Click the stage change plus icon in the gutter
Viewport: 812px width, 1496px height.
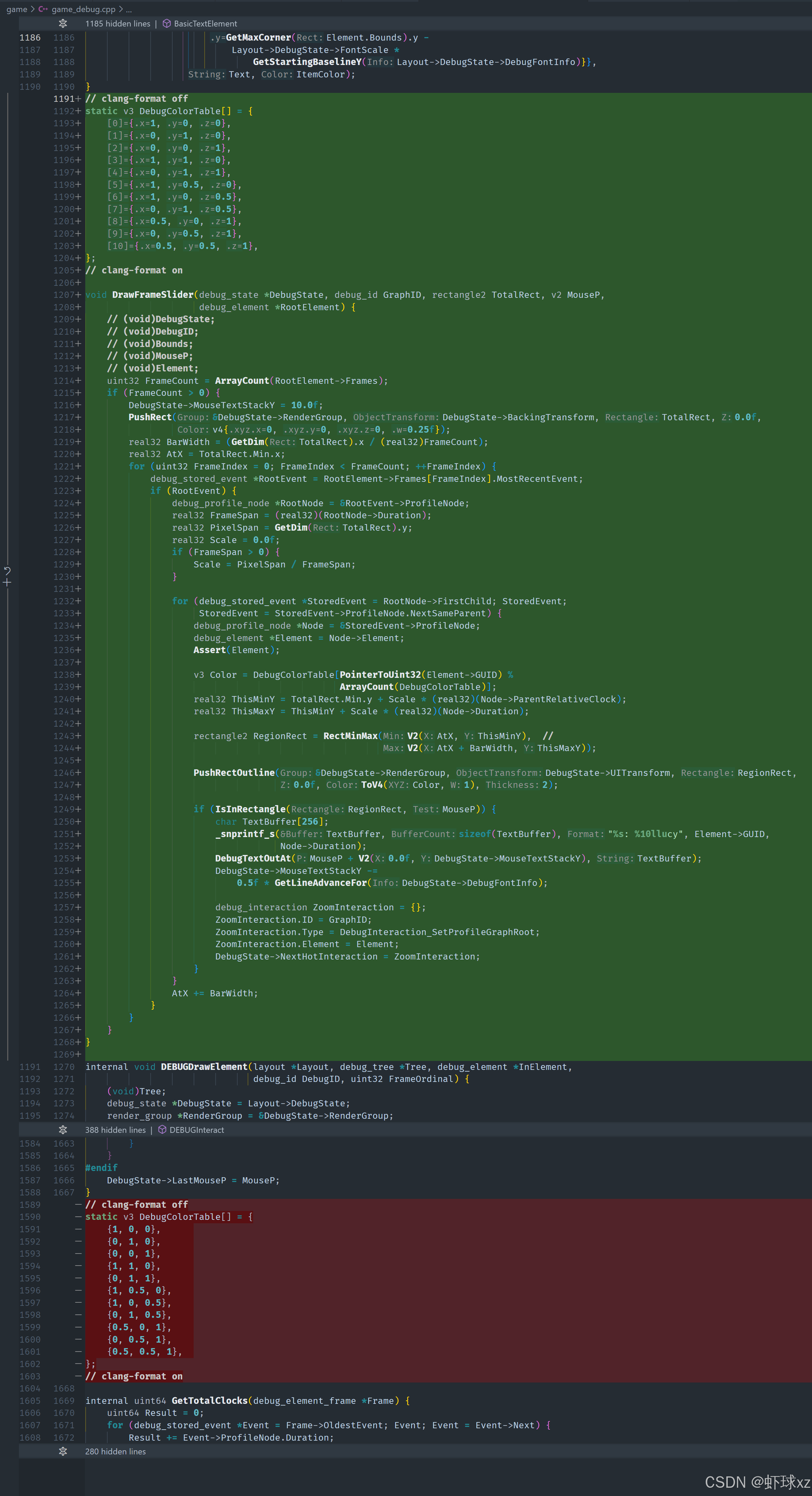click(7, 583)
